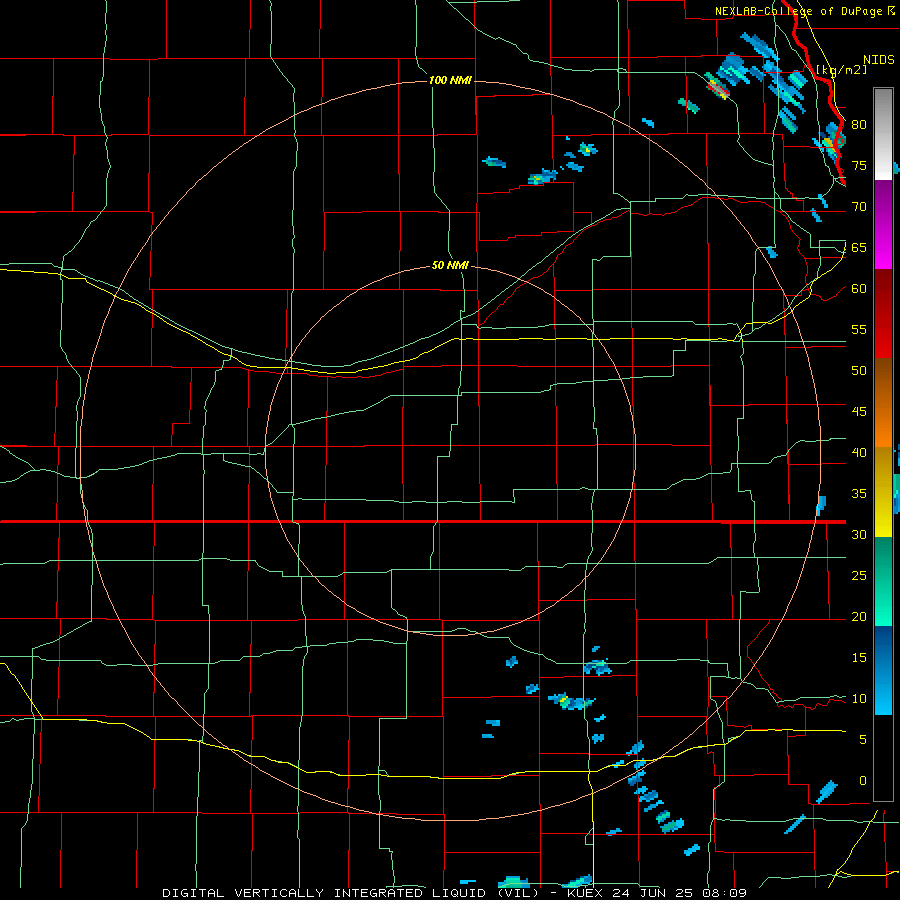Pick the blue segment of the color bar

(x=883, y=670)
